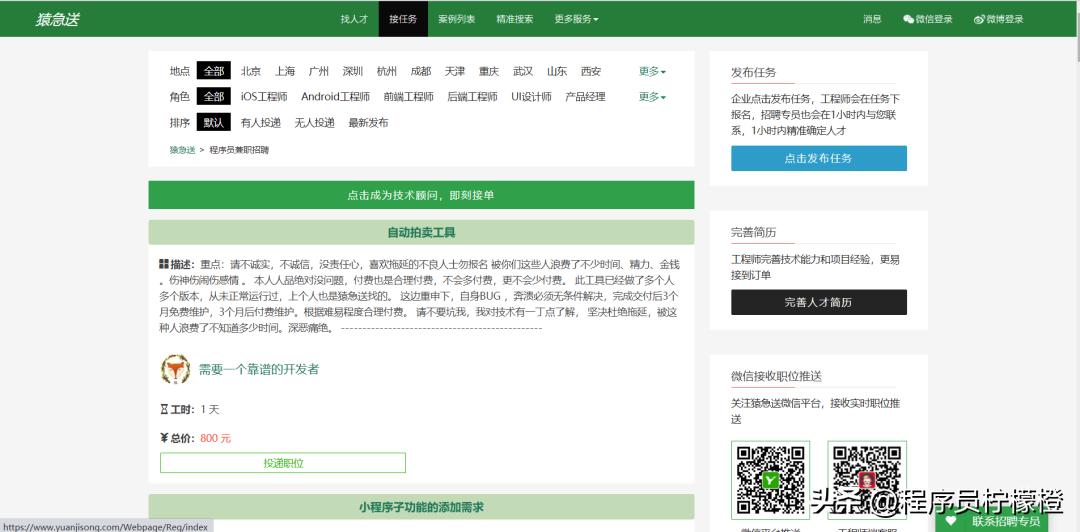Filter role by Android工程师
This screenshot has width=1080, height=532.
(335, 96)
